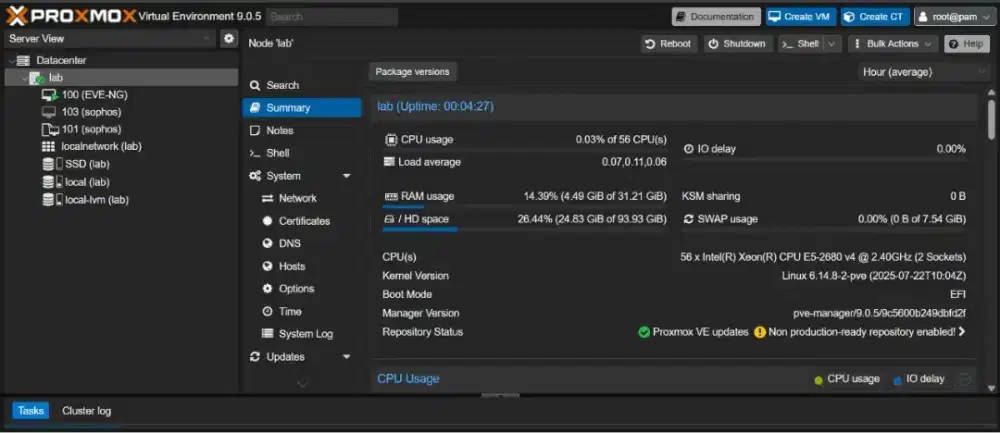Click the Search magnifier icon in node menu

[255, 85]
